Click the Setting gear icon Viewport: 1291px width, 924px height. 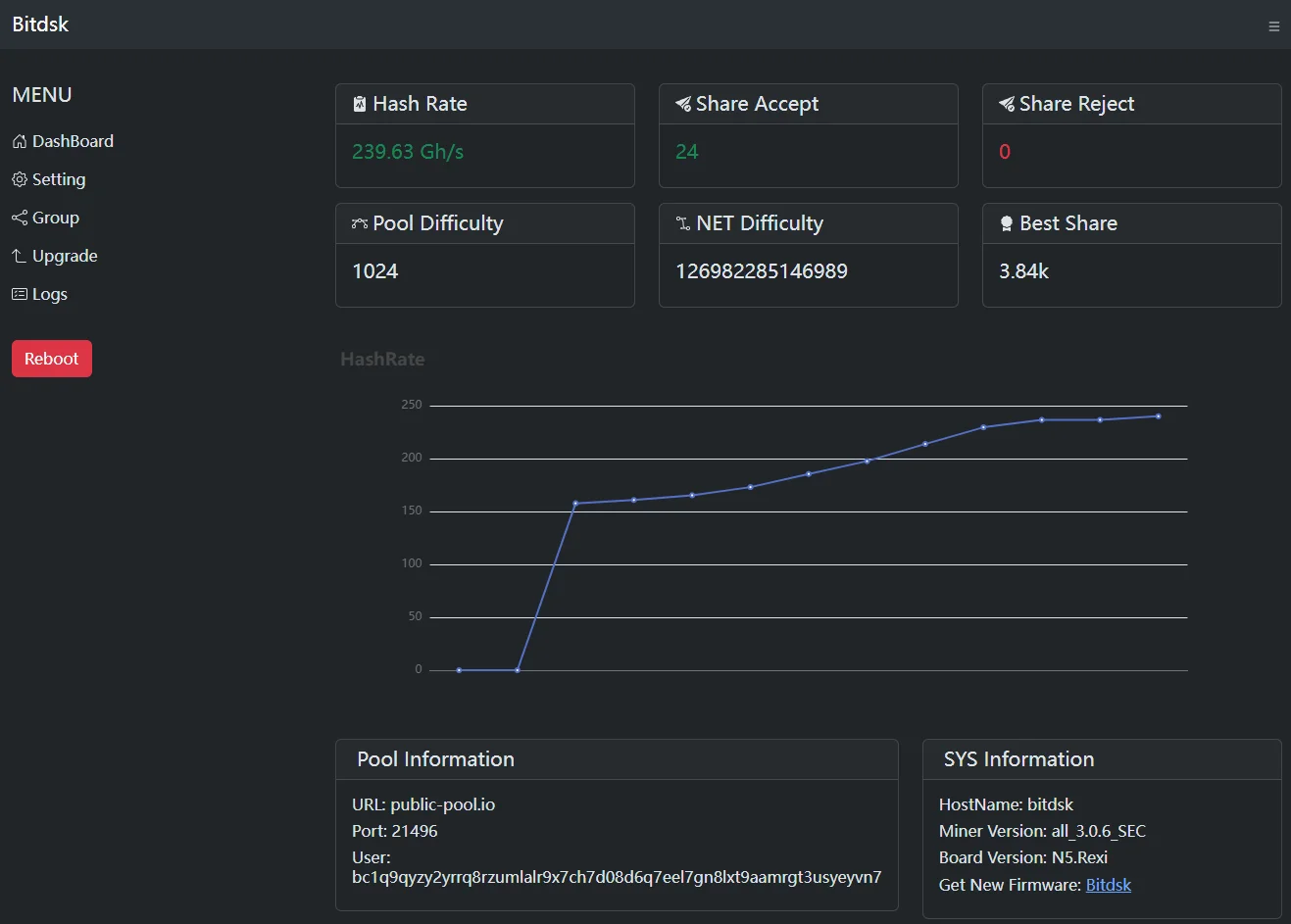[20, 180]
